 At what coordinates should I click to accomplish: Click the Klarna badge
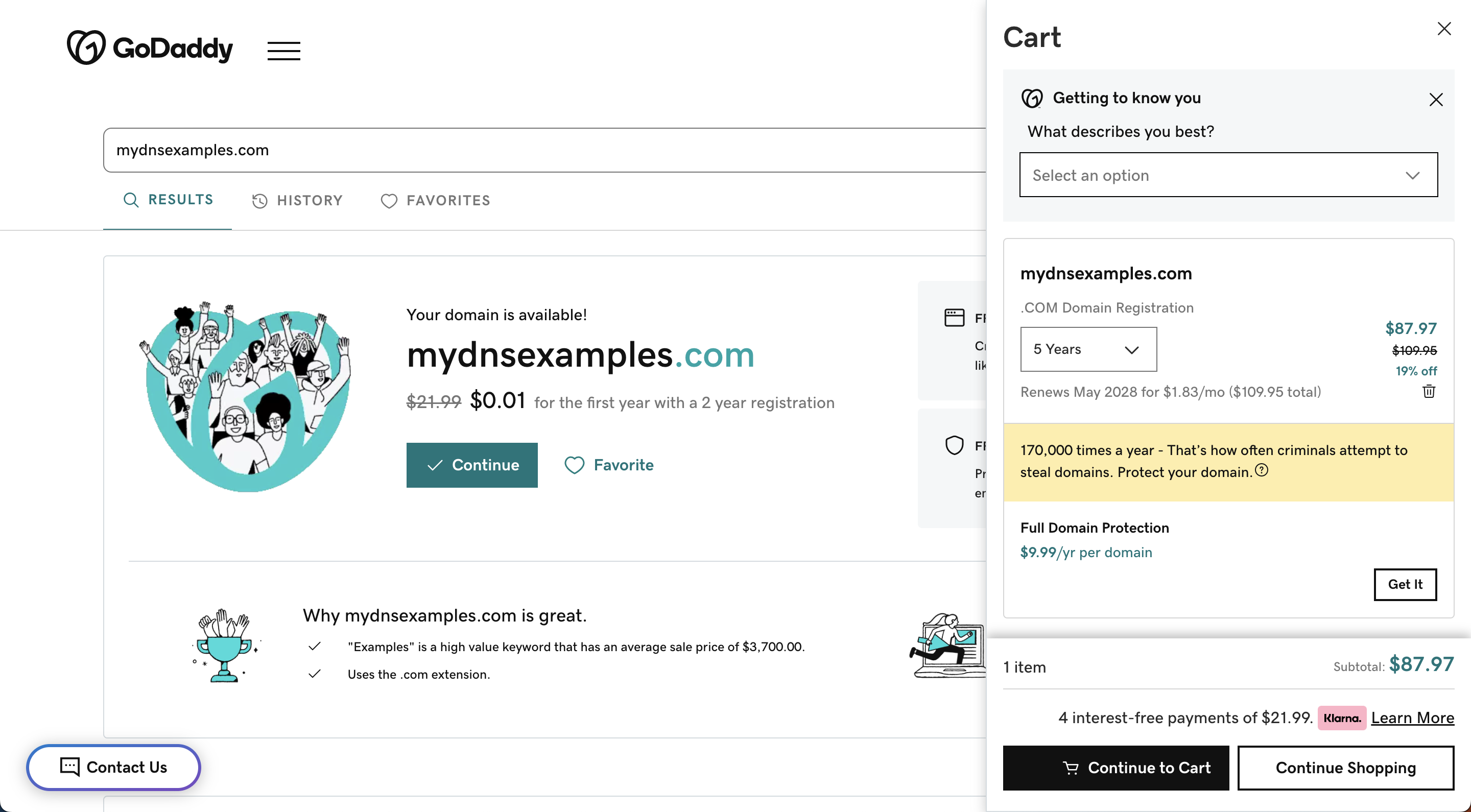tap(1342, 718)
